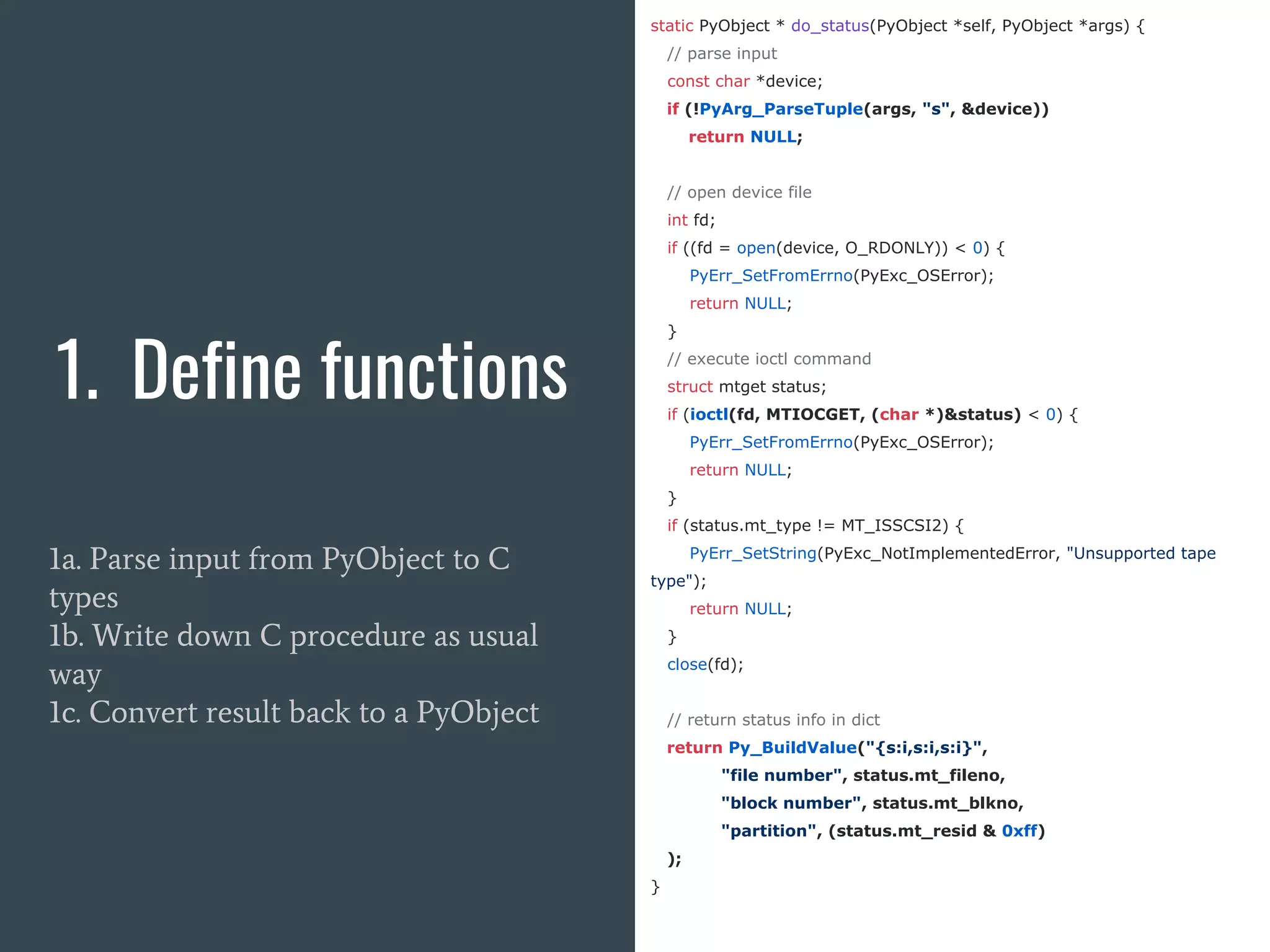Click the "struct mtget status;" line
Image resolution: width=1270 pixels, height=952 pixels.
point(746,387)
